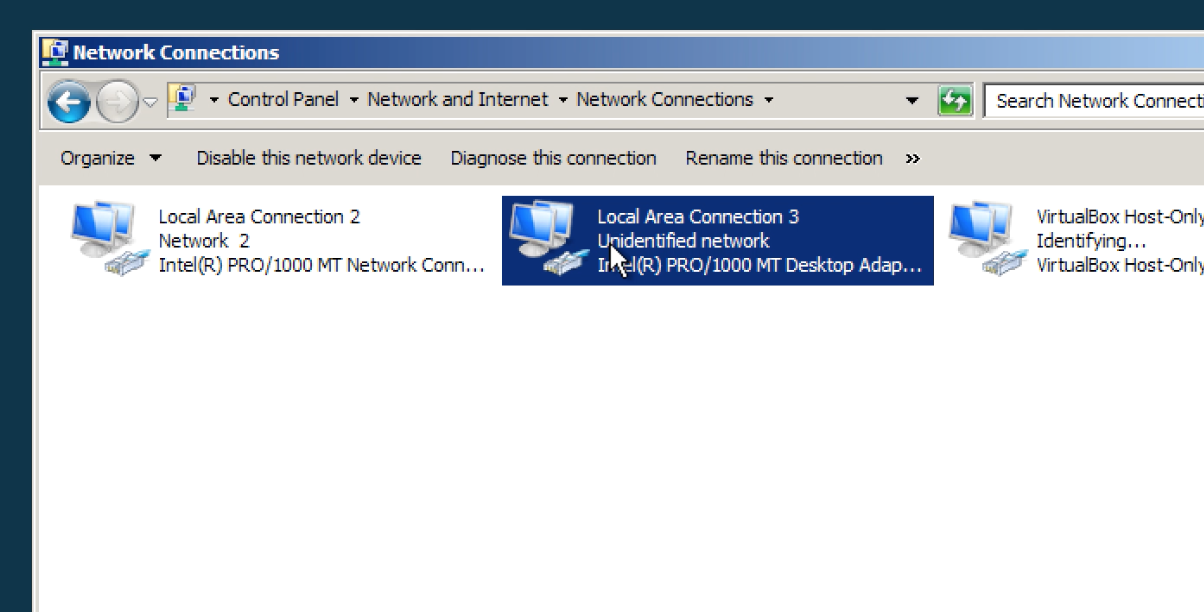Open dropdown arrow after Control Panel breadcrumb
This screenshot has width=1204, height=612.
[x=354, y=100]
